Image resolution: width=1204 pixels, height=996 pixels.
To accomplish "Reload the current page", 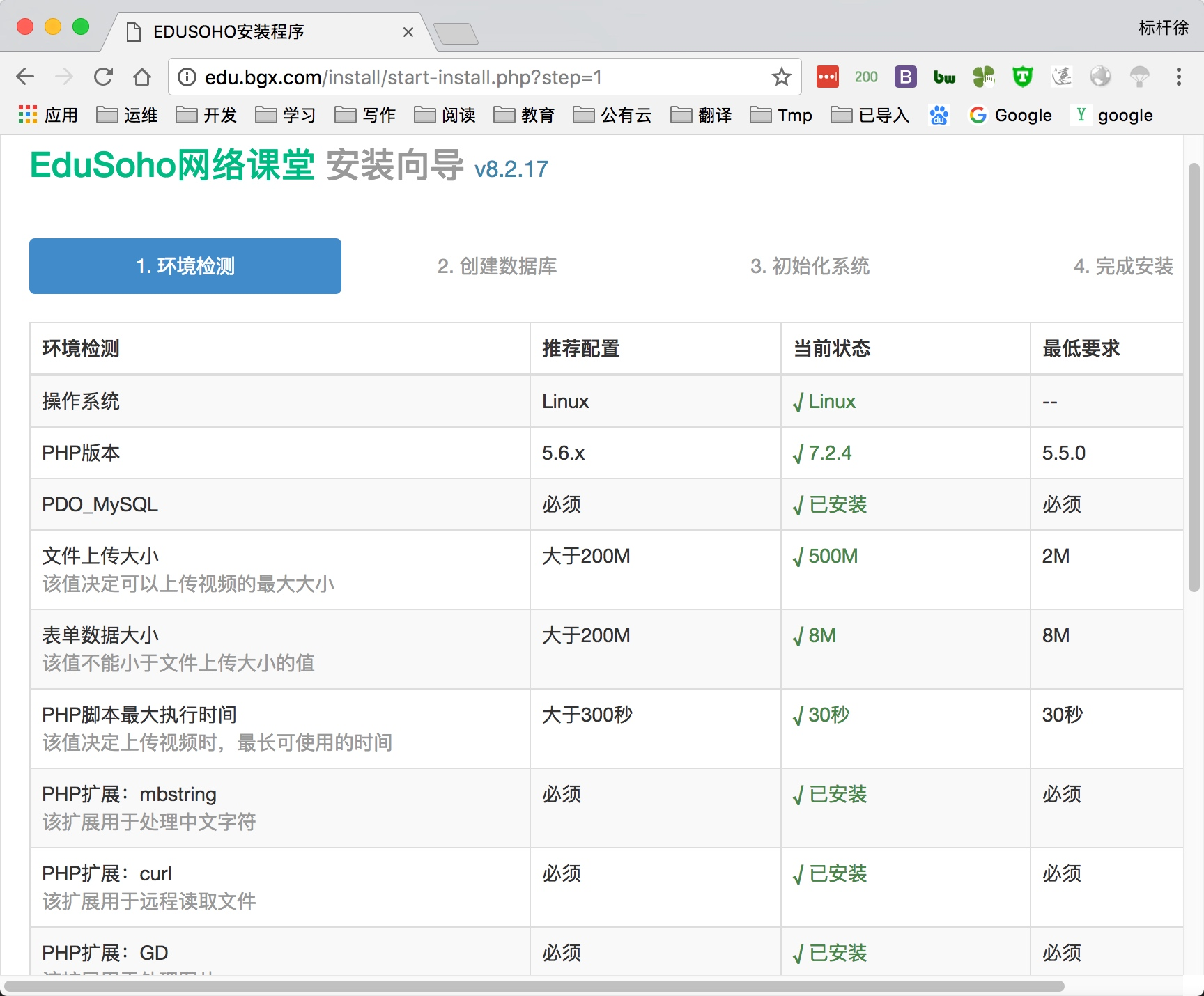I will coord(103,77).
